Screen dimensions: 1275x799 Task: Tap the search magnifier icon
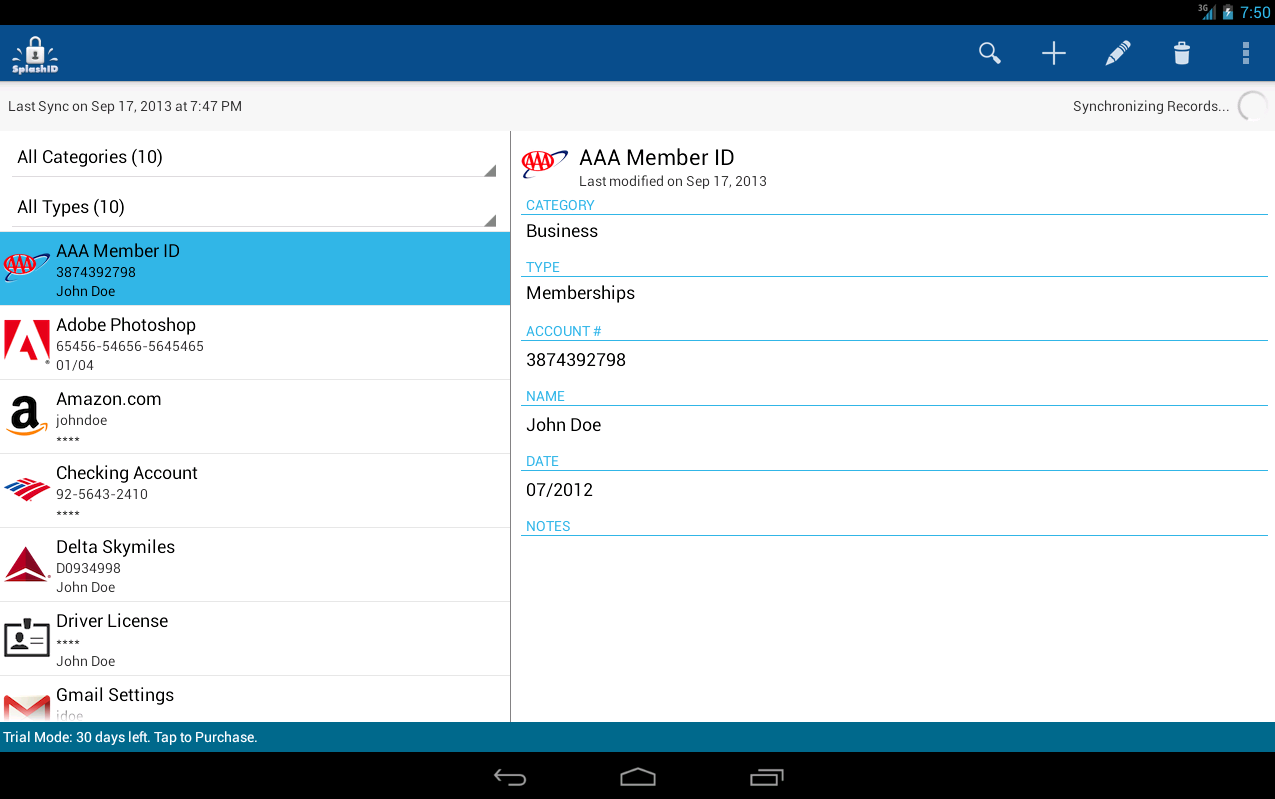pos(990,53)
